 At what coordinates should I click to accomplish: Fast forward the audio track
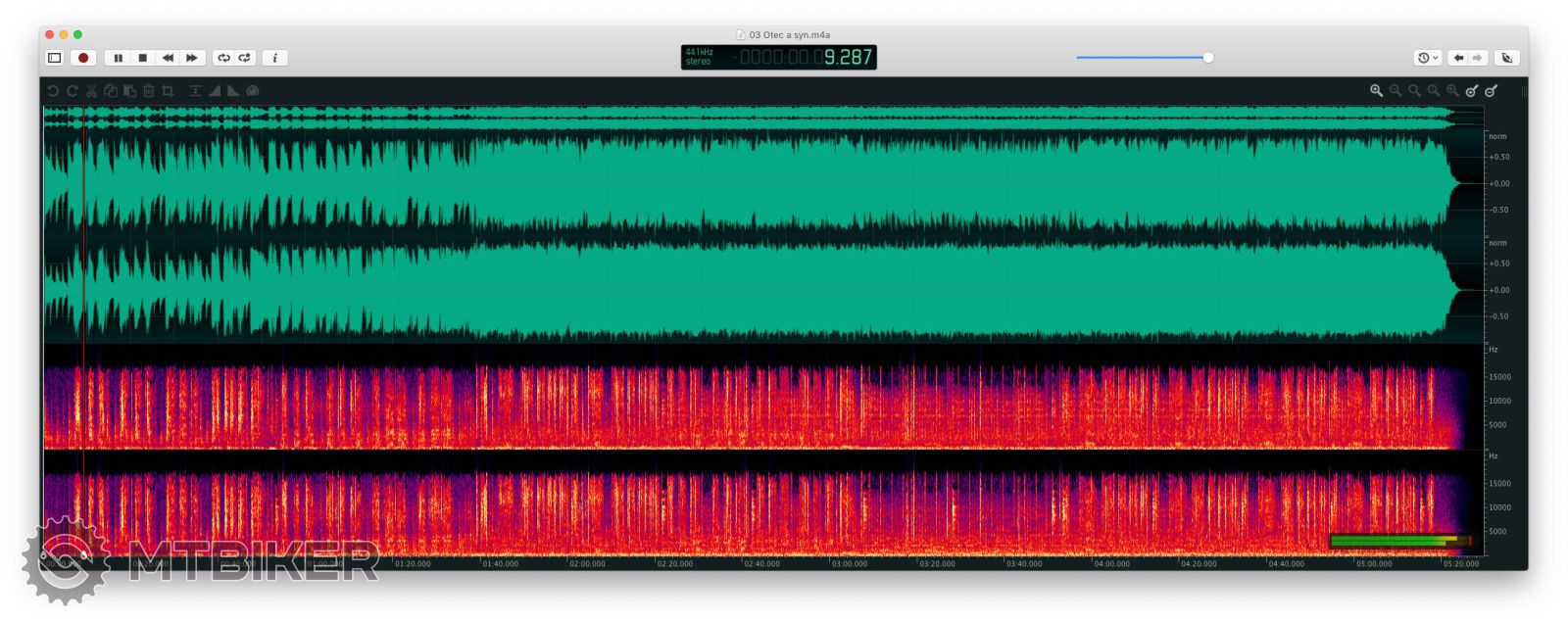point(192,58)
